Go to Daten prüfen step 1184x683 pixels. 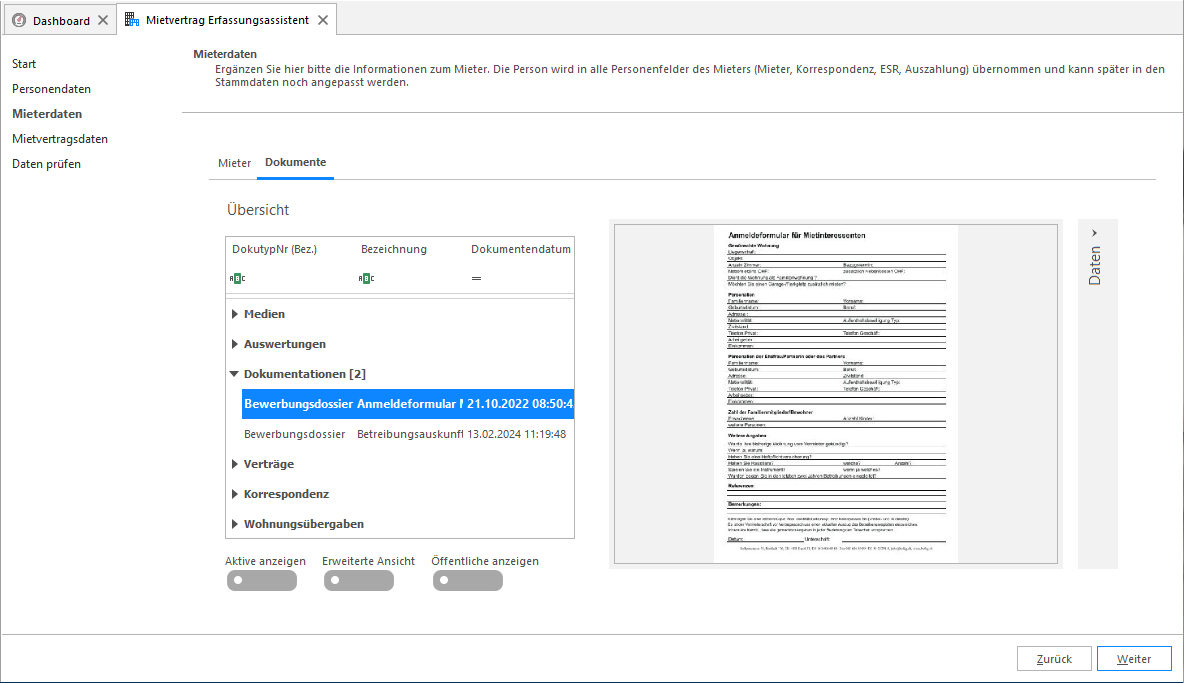tap(46, 164)
